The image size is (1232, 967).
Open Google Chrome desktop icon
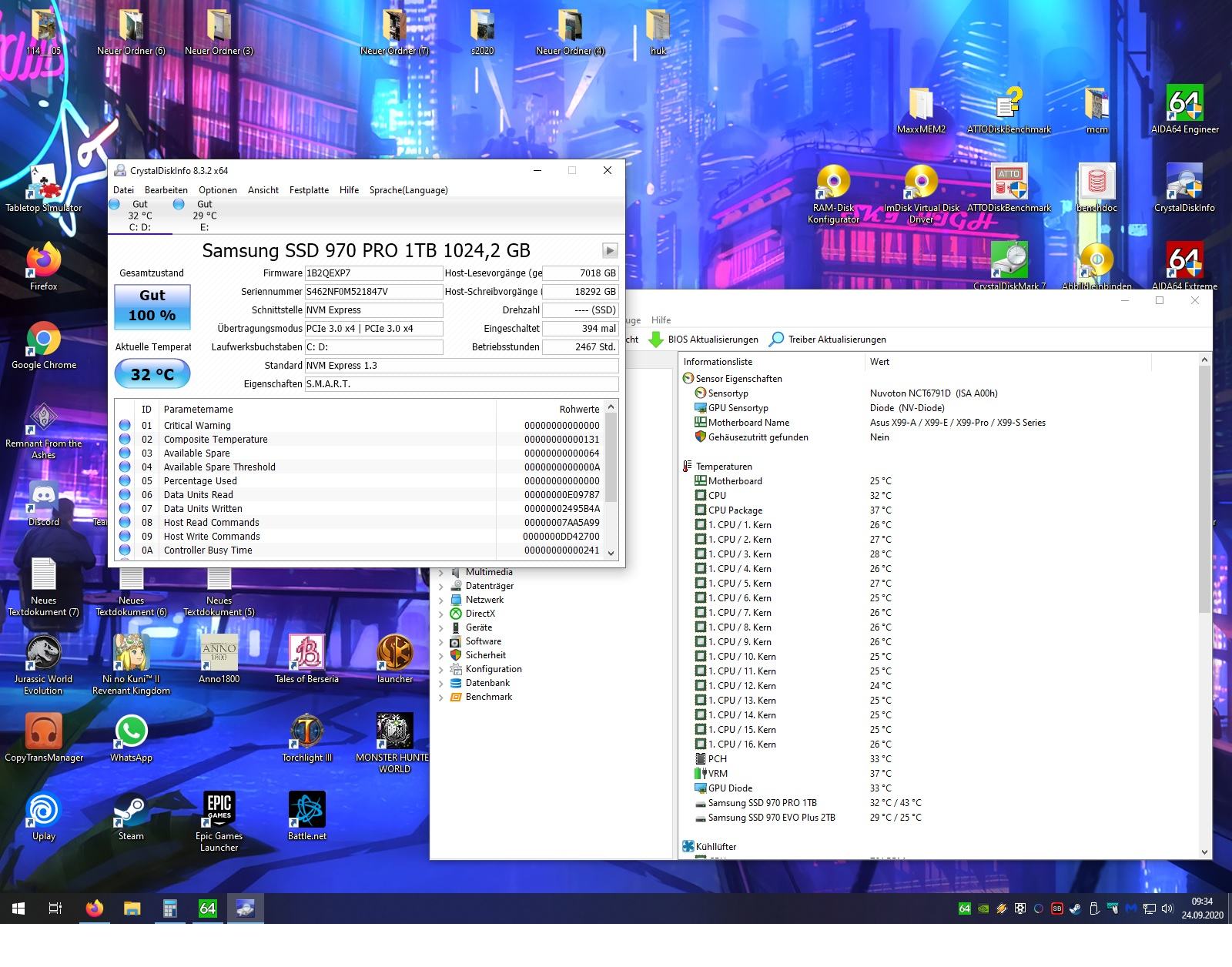[x=44, y=346]
